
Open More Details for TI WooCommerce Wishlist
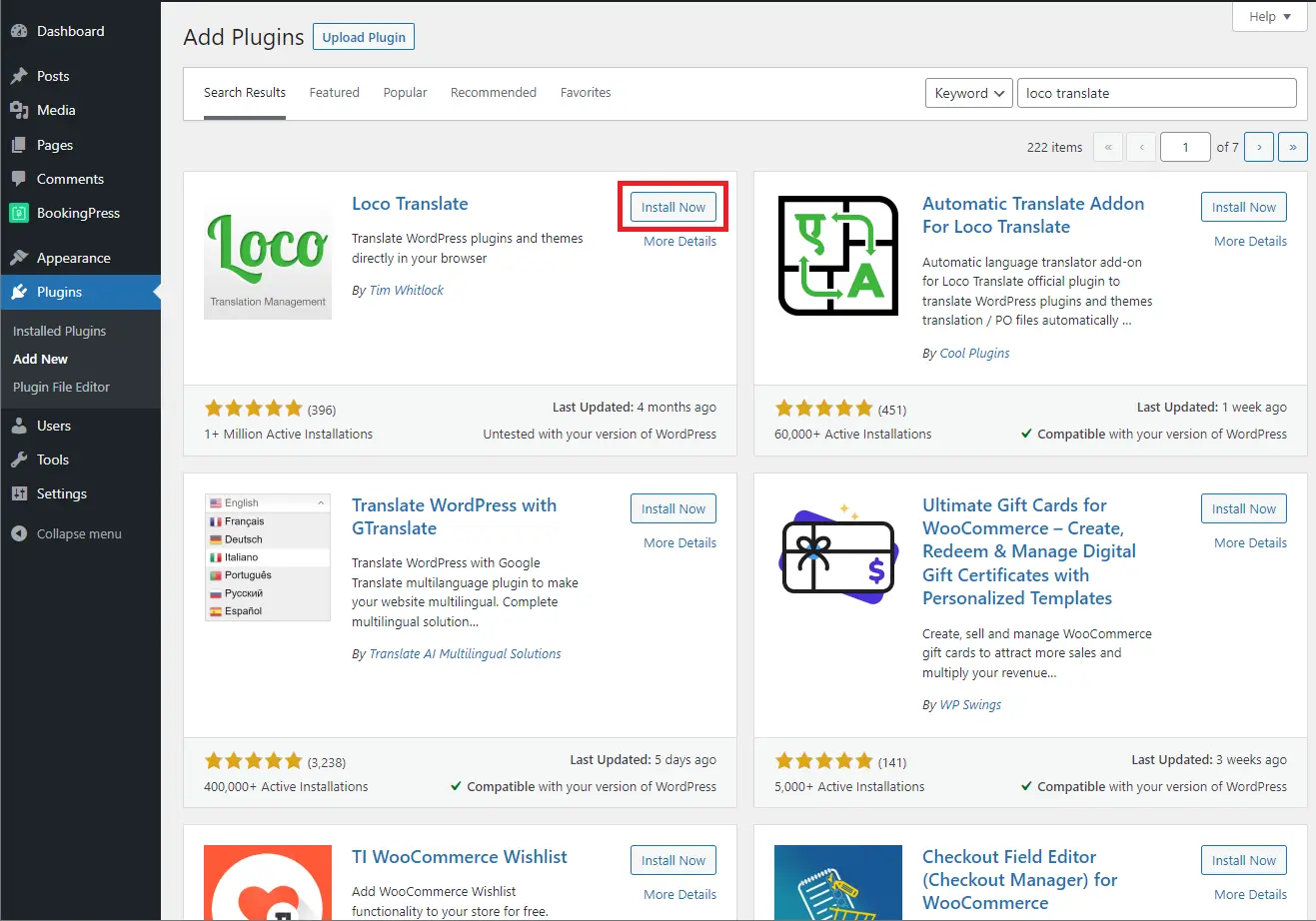[679, 894]
